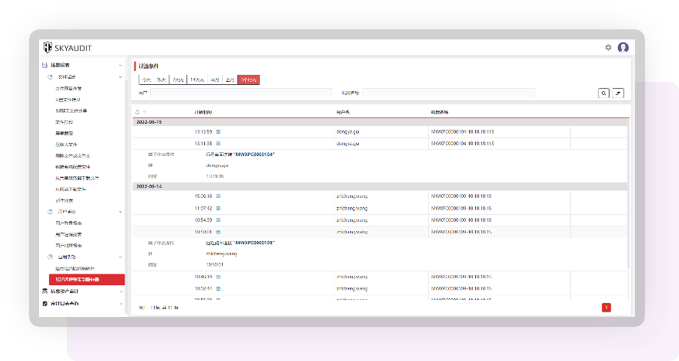
Task: Focus the computer name filter input field
Action: 449,93
